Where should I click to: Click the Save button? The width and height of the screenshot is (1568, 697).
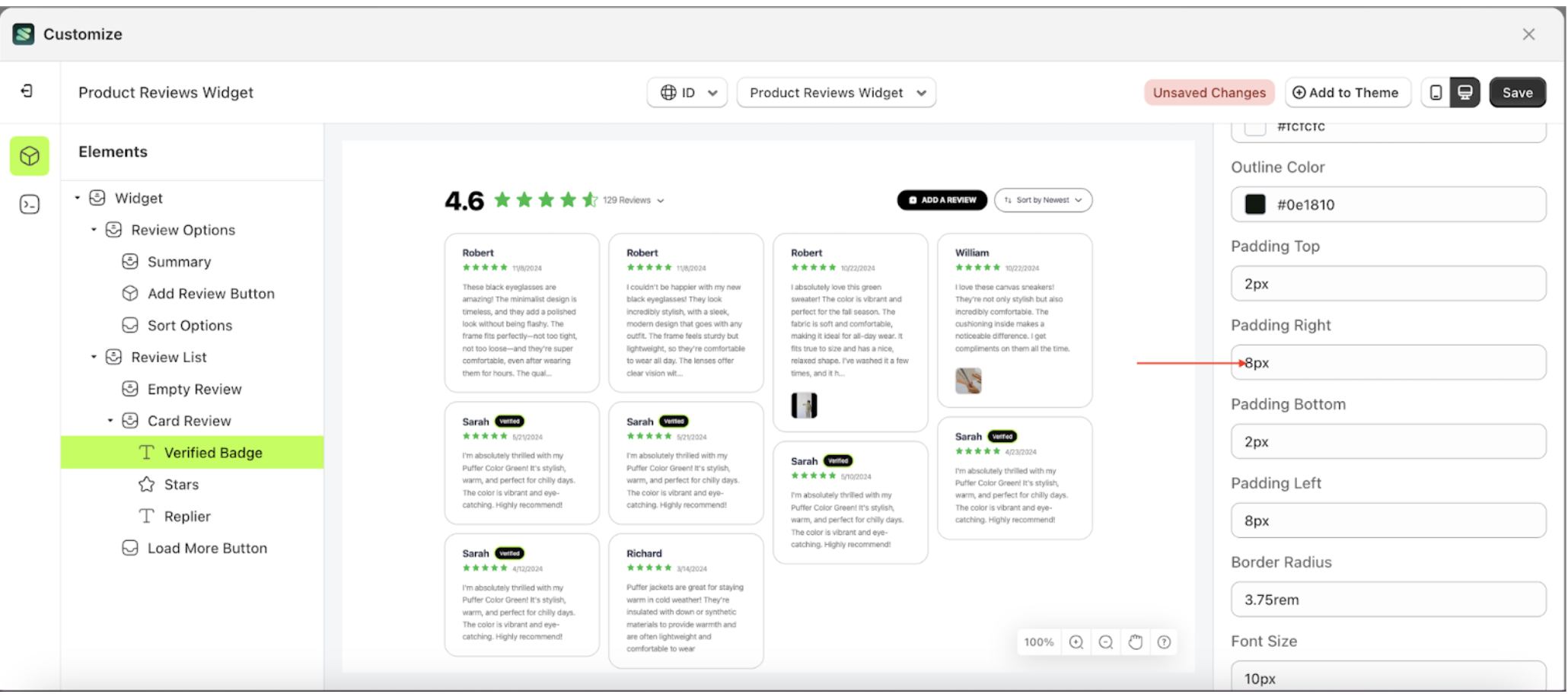tap(1517, 92)
